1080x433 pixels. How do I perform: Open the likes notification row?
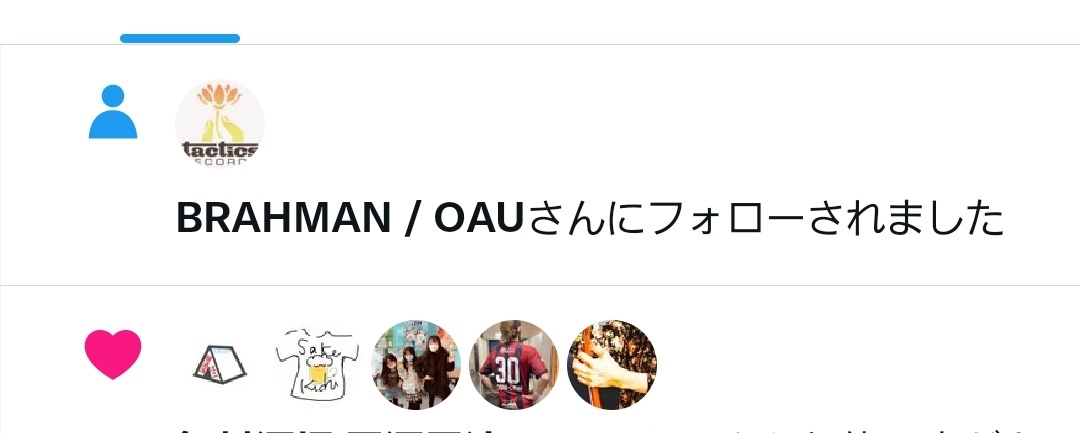(x=540, y=359)
